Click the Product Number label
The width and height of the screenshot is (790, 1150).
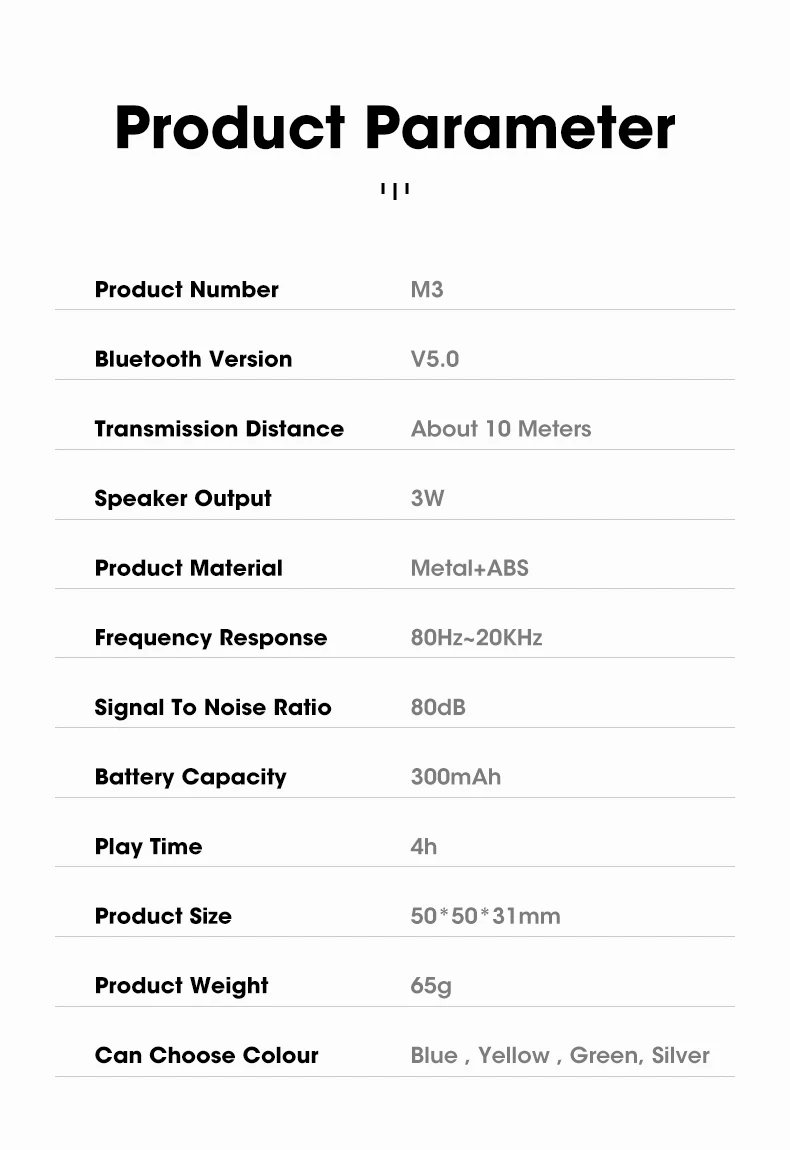point(186,290)
